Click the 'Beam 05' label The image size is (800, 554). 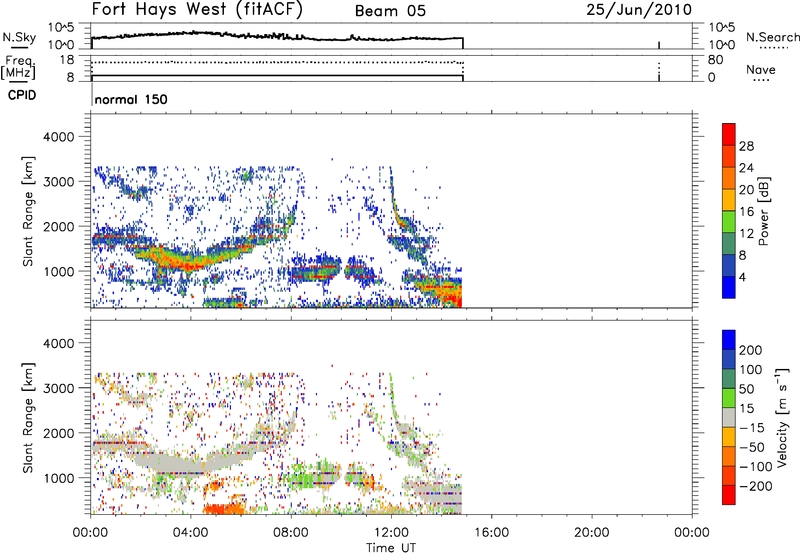[390, 11]
